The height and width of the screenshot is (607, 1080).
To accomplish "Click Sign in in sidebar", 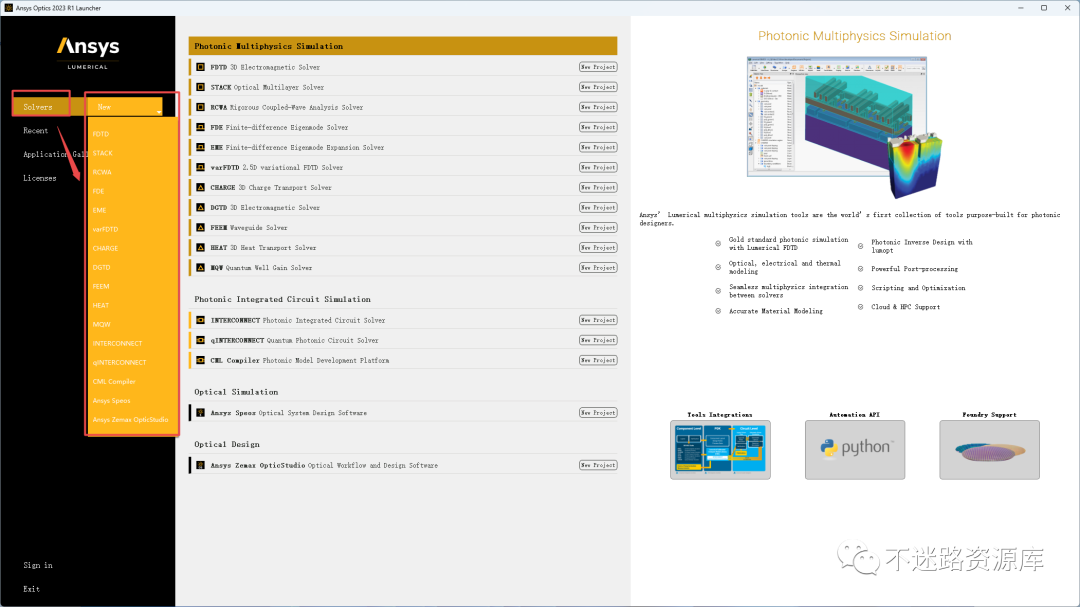I will (38, 565).
